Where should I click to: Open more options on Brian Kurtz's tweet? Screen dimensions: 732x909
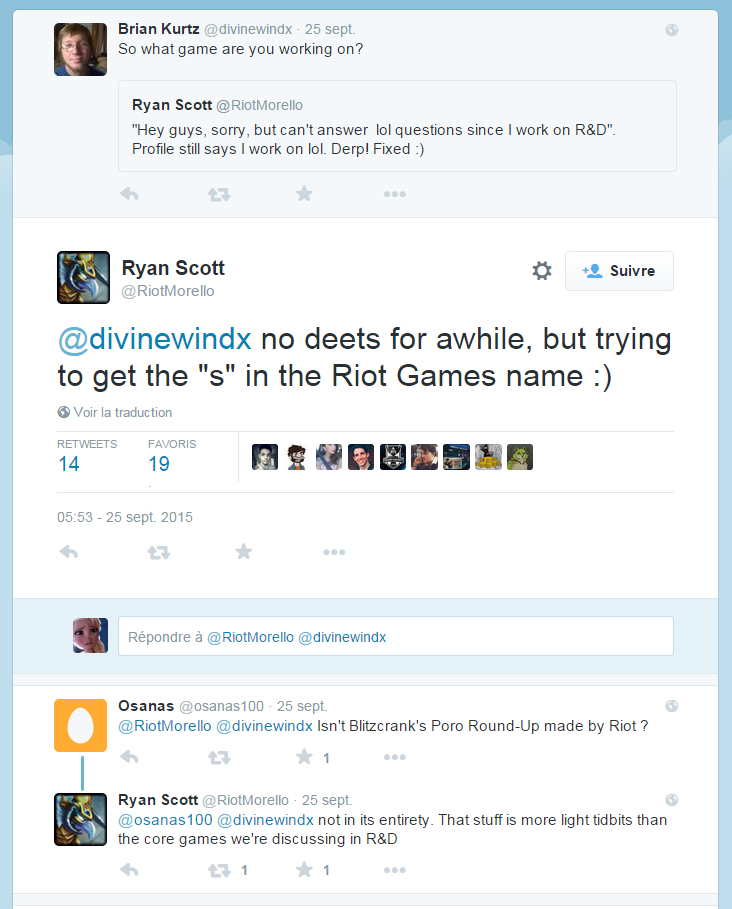(394, 194)
